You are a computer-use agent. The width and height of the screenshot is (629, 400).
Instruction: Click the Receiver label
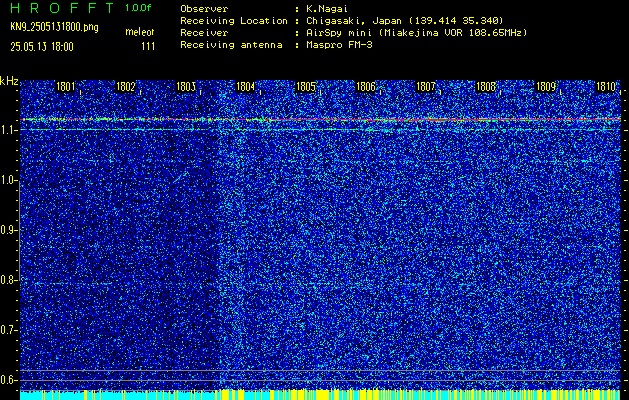[x=204, y=33]
